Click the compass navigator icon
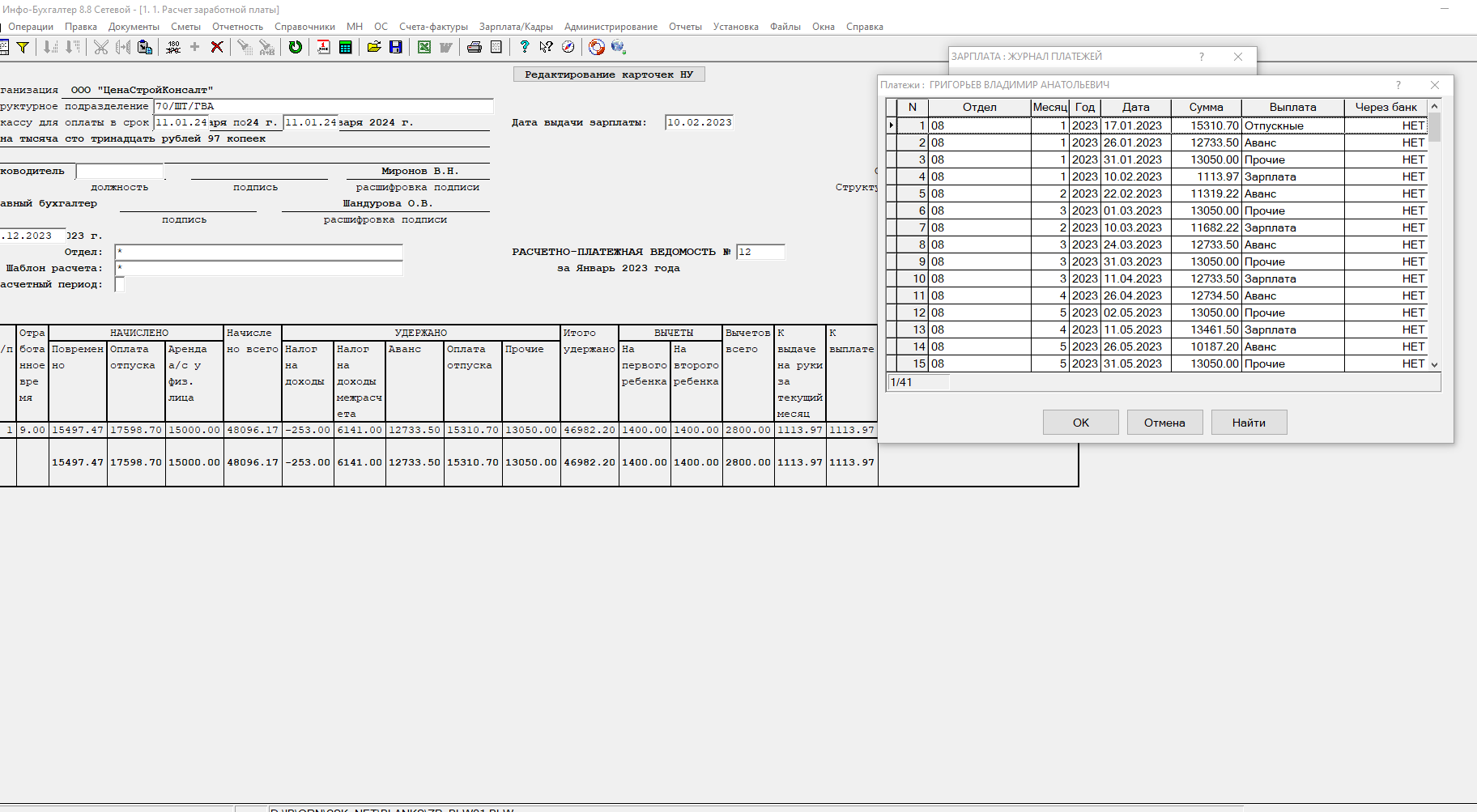 (x=568, y=47)
